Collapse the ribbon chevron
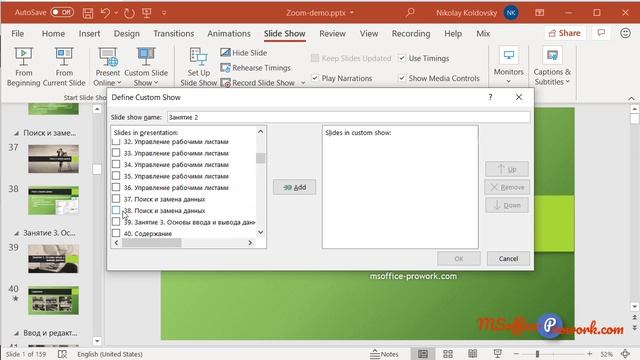640x360 pixels. point(631,98)
